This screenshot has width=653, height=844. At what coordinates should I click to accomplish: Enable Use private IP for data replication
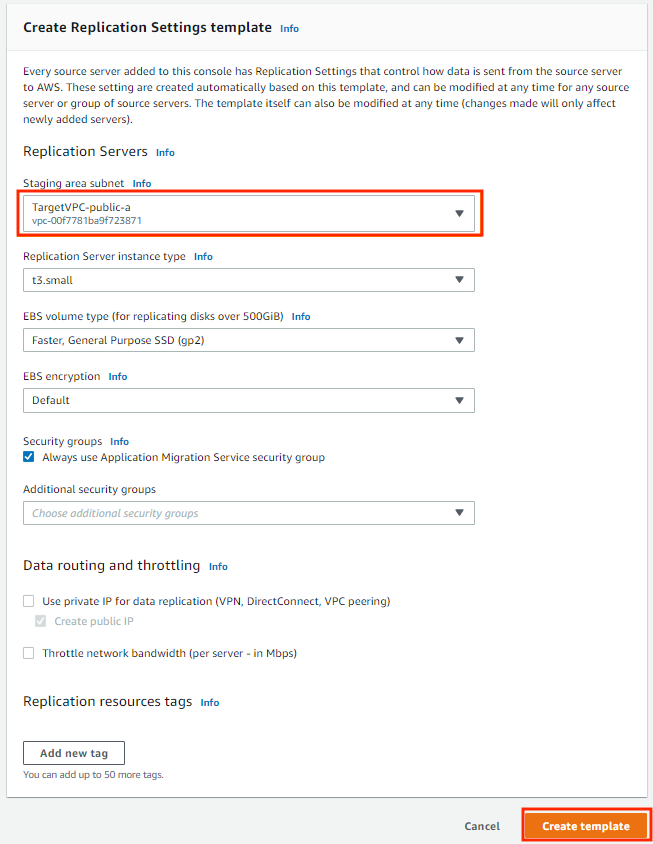29,601
